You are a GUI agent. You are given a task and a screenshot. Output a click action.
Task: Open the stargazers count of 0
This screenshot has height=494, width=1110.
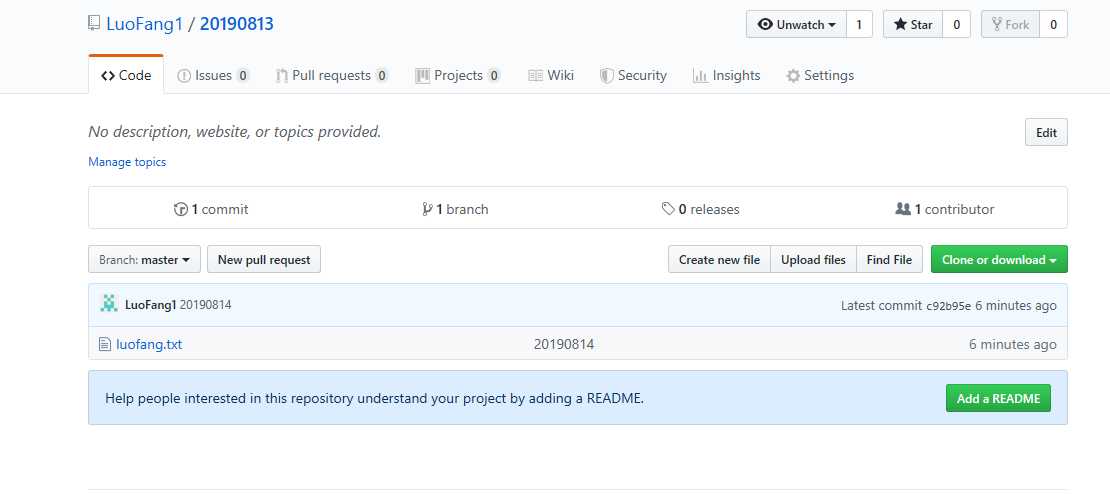click(x=956, y=25)
